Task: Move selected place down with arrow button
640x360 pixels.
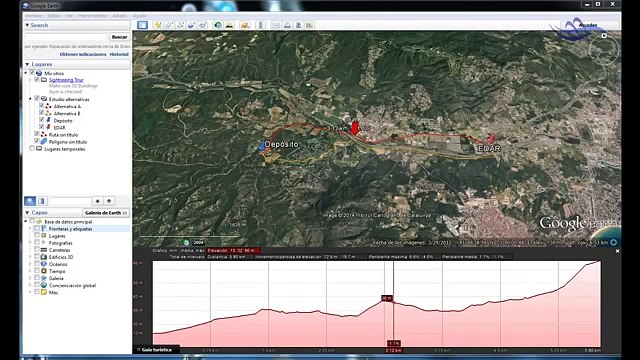Action: [109, 201]
